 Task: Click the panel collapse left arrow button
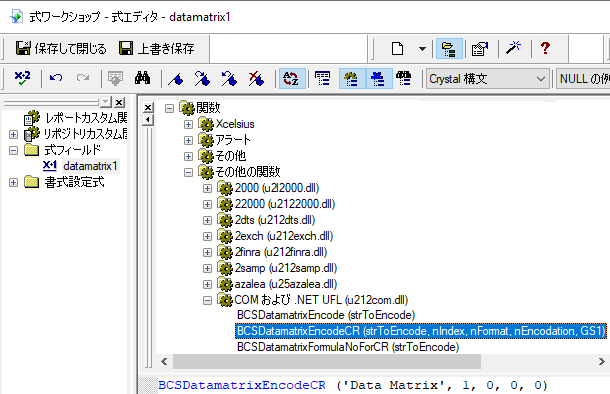coord(148,120)
